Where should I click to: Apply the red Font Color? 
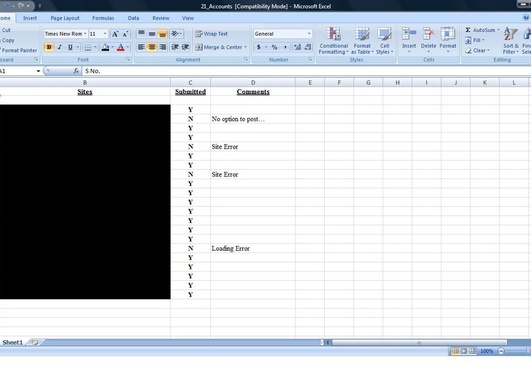(121, 47)
